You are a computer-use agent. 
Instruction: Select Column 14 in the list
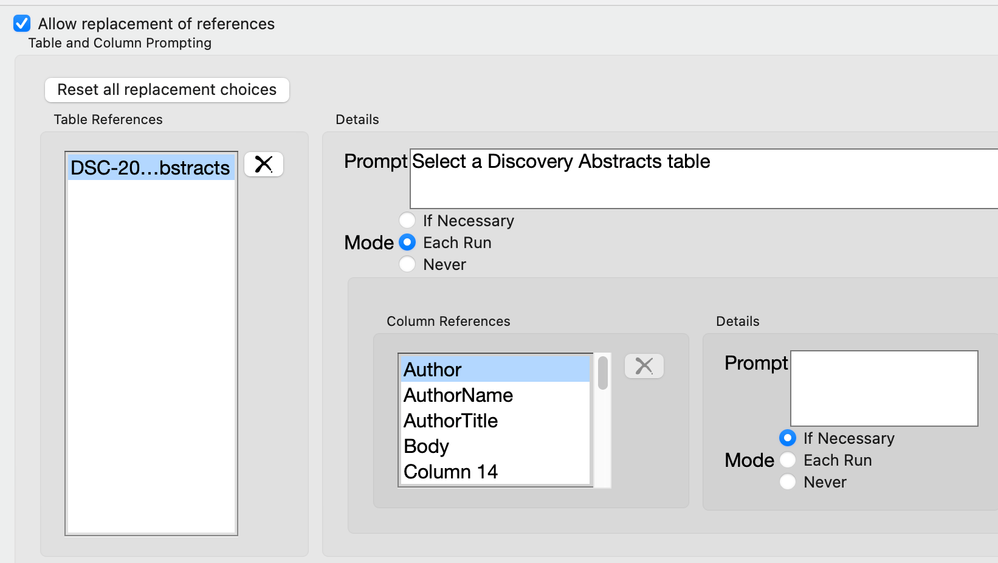(494, 472)
